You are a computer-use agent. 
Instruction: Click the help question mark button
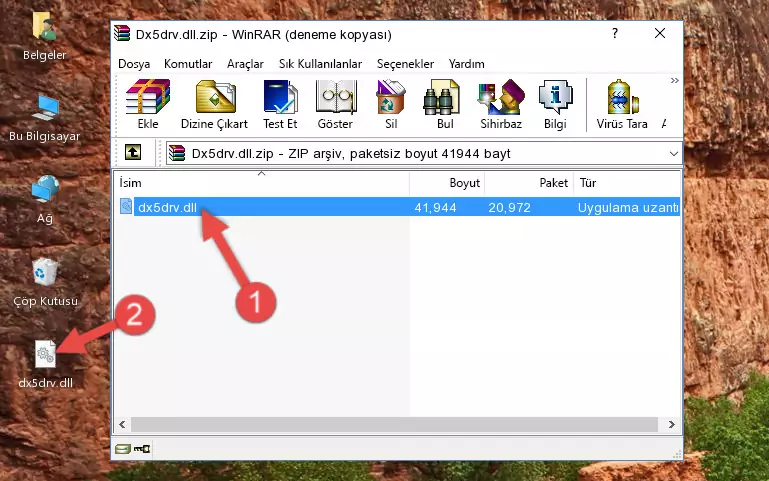point(615,33)
